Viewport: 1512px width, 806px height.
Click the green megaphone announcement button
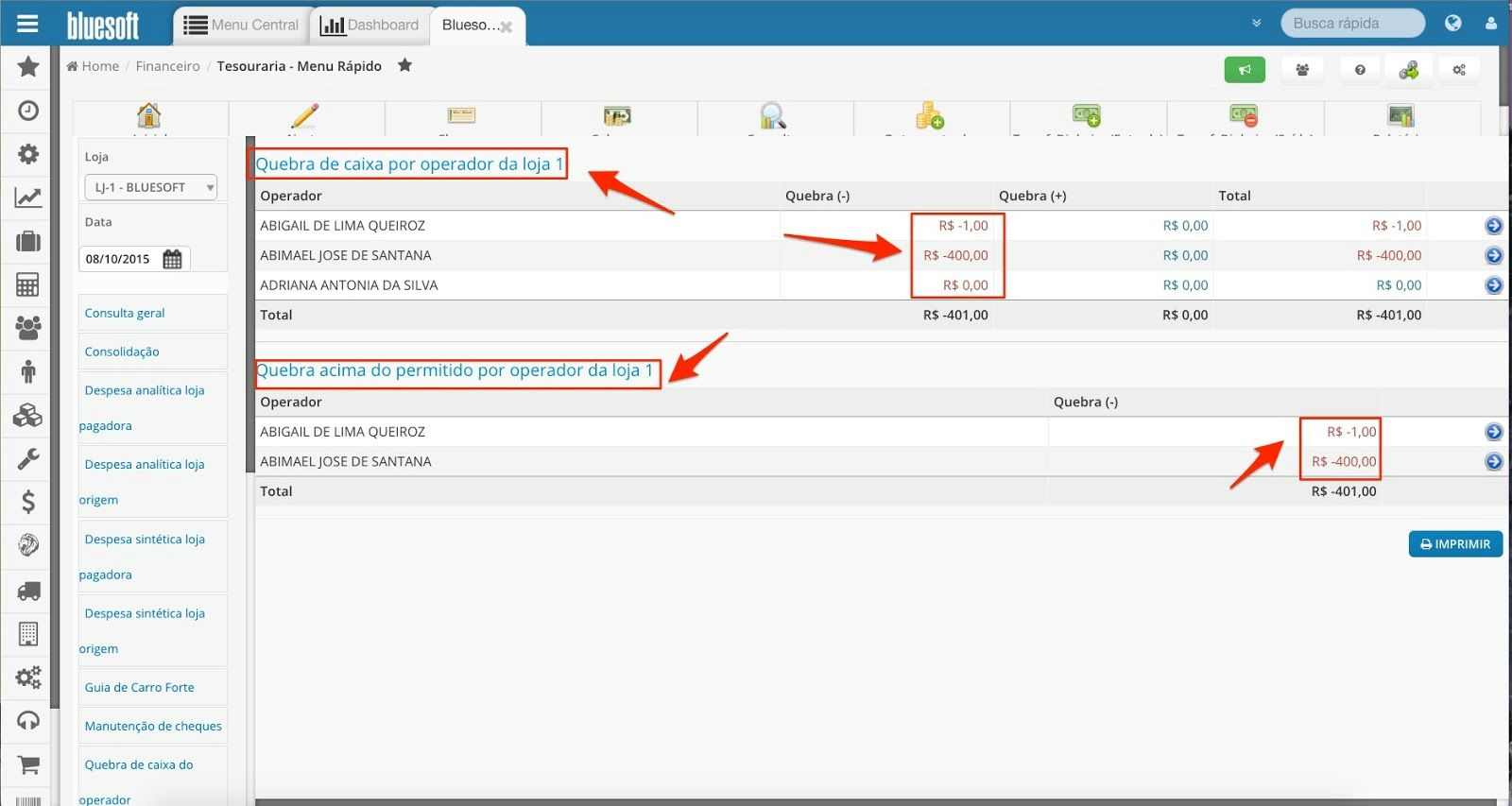1245,70
